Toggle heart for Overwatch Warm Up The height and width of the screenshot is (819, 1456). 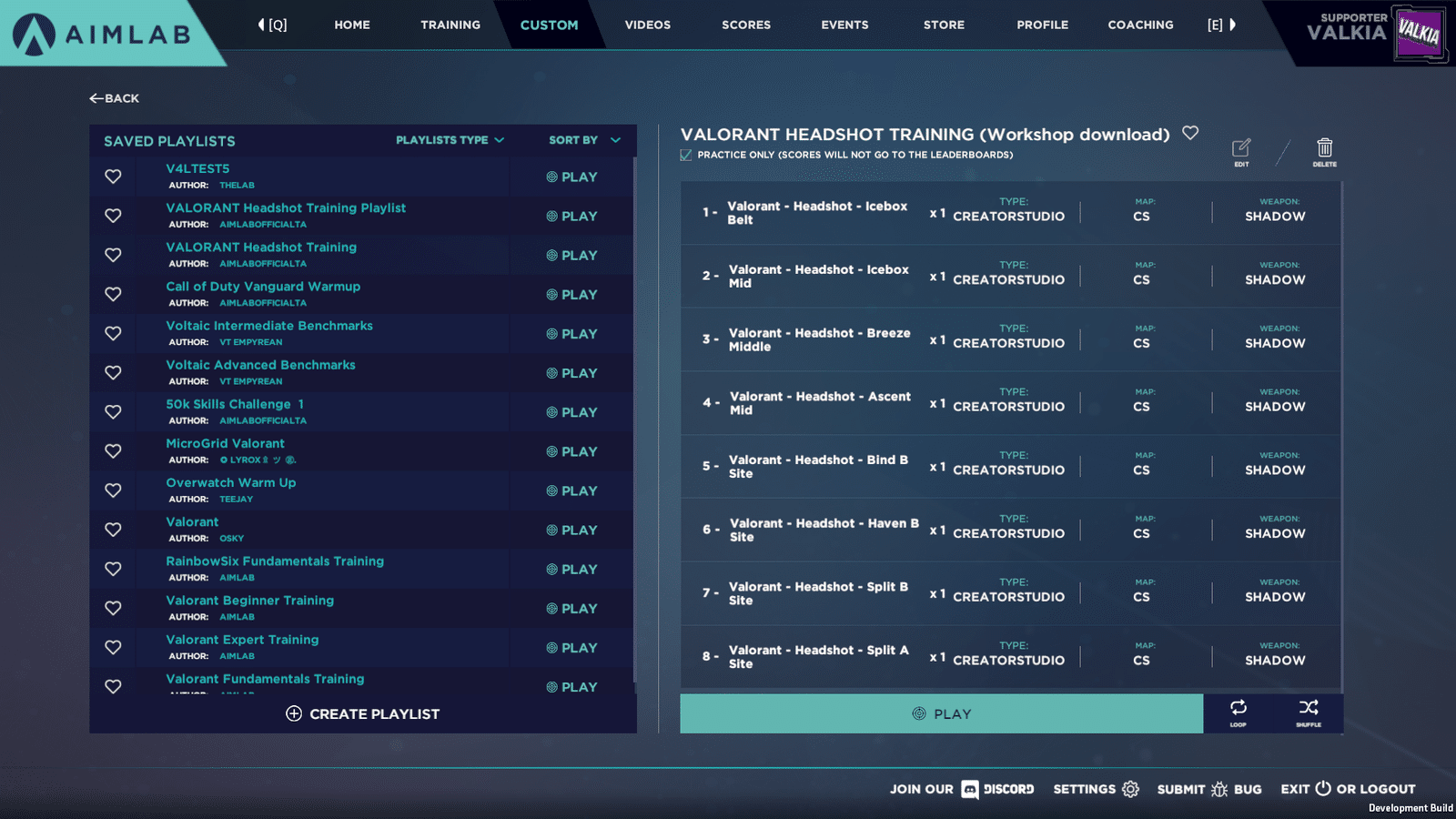(113, 490)
